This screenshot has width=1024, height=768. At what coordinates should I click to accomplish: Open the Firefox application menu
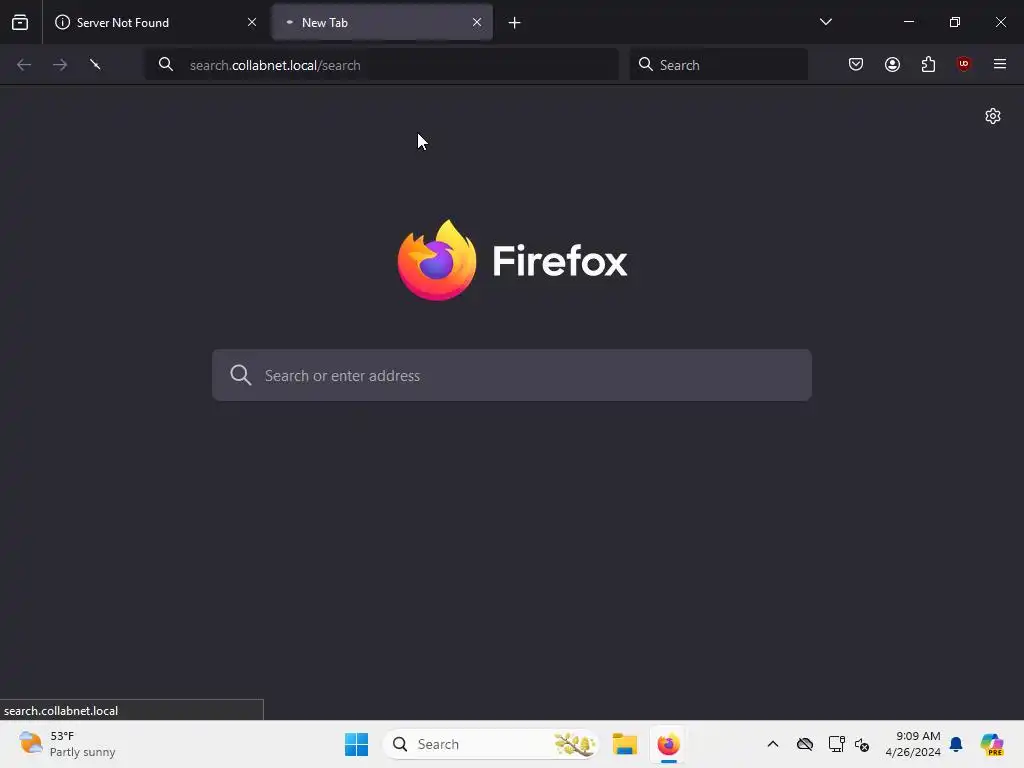tap(999, 64)
